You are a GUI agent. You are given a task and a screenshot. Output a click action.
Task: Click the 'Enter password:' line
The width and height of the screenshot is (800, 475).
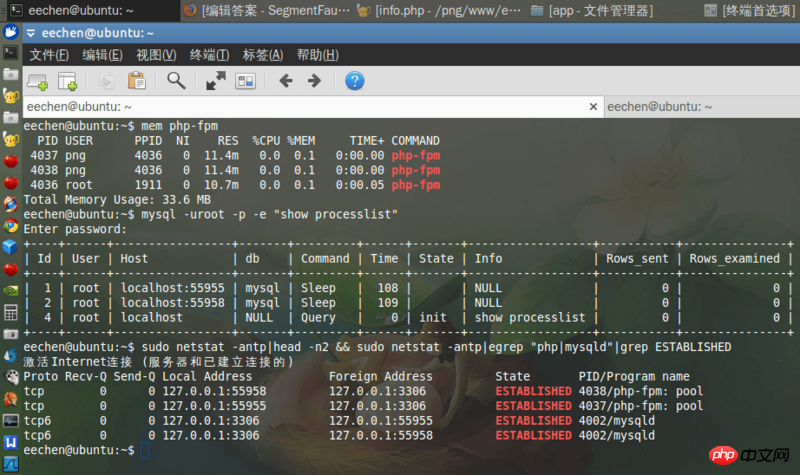click(x=75, y=229)
